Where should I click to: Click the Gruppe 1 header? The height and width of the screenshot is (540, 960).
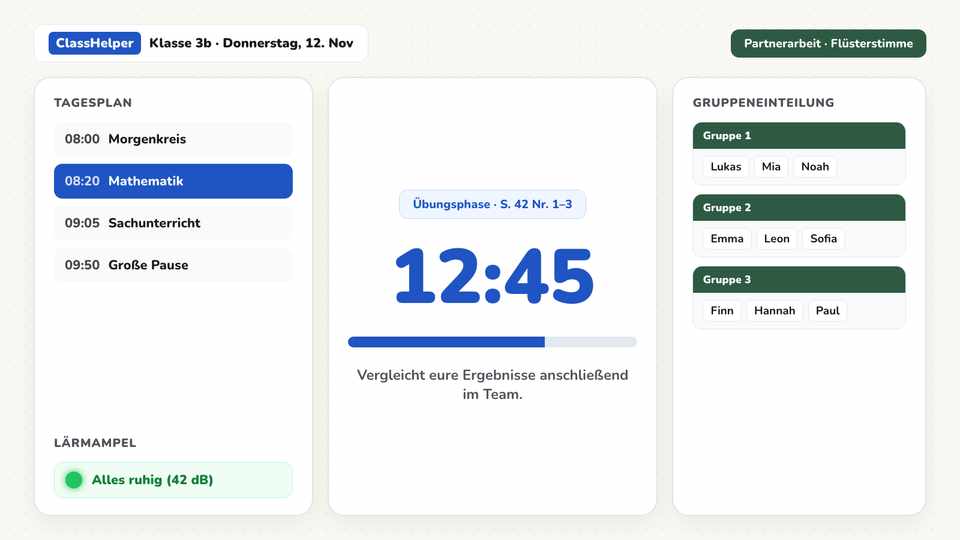(x=799, y=135)
